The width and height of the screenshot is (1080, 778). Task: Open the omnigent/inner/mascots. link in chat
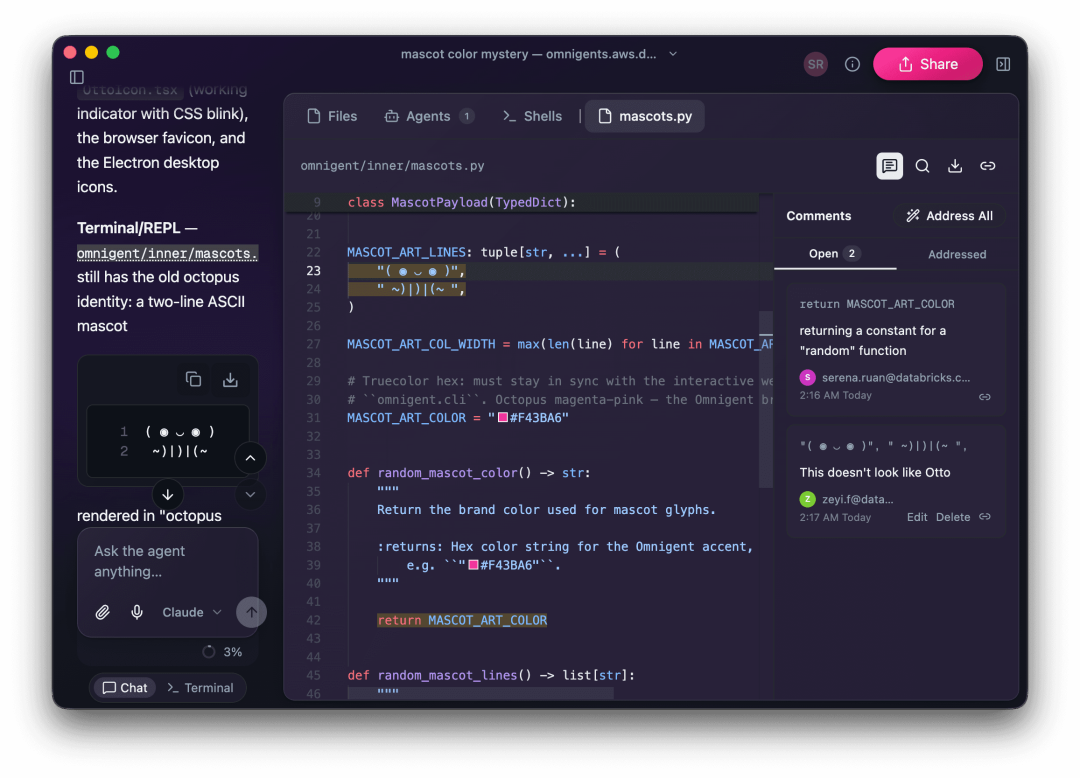[x=167, y=253]
